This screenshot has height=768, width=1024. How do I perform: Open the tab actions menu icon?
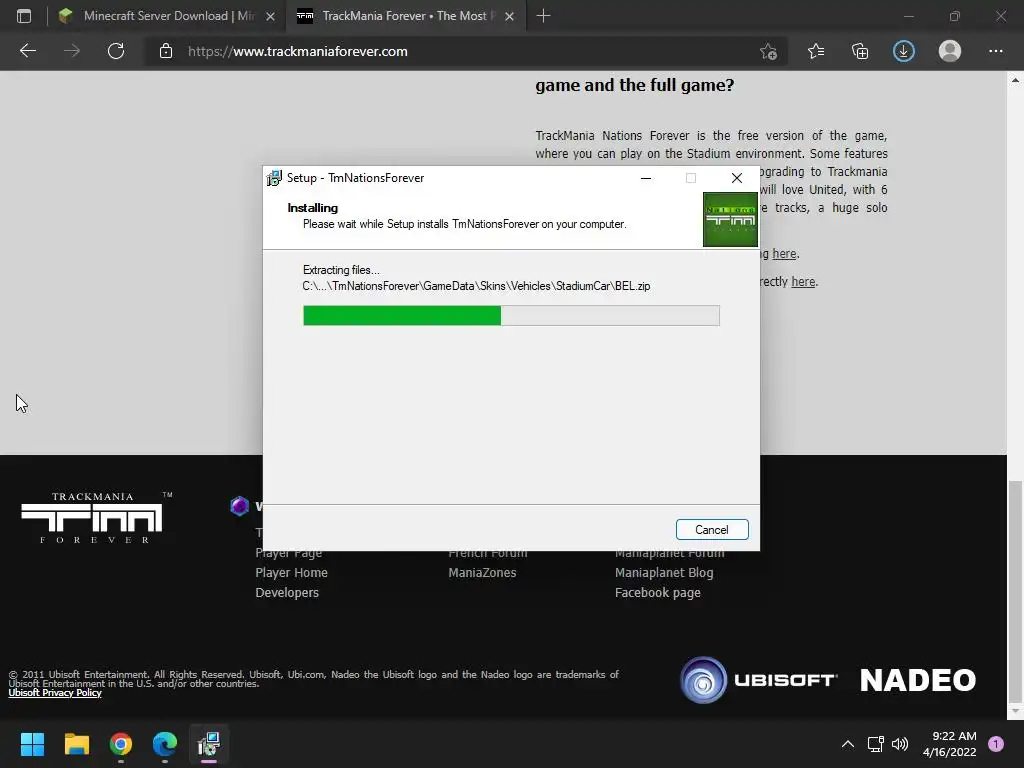(x=24, y=16)
